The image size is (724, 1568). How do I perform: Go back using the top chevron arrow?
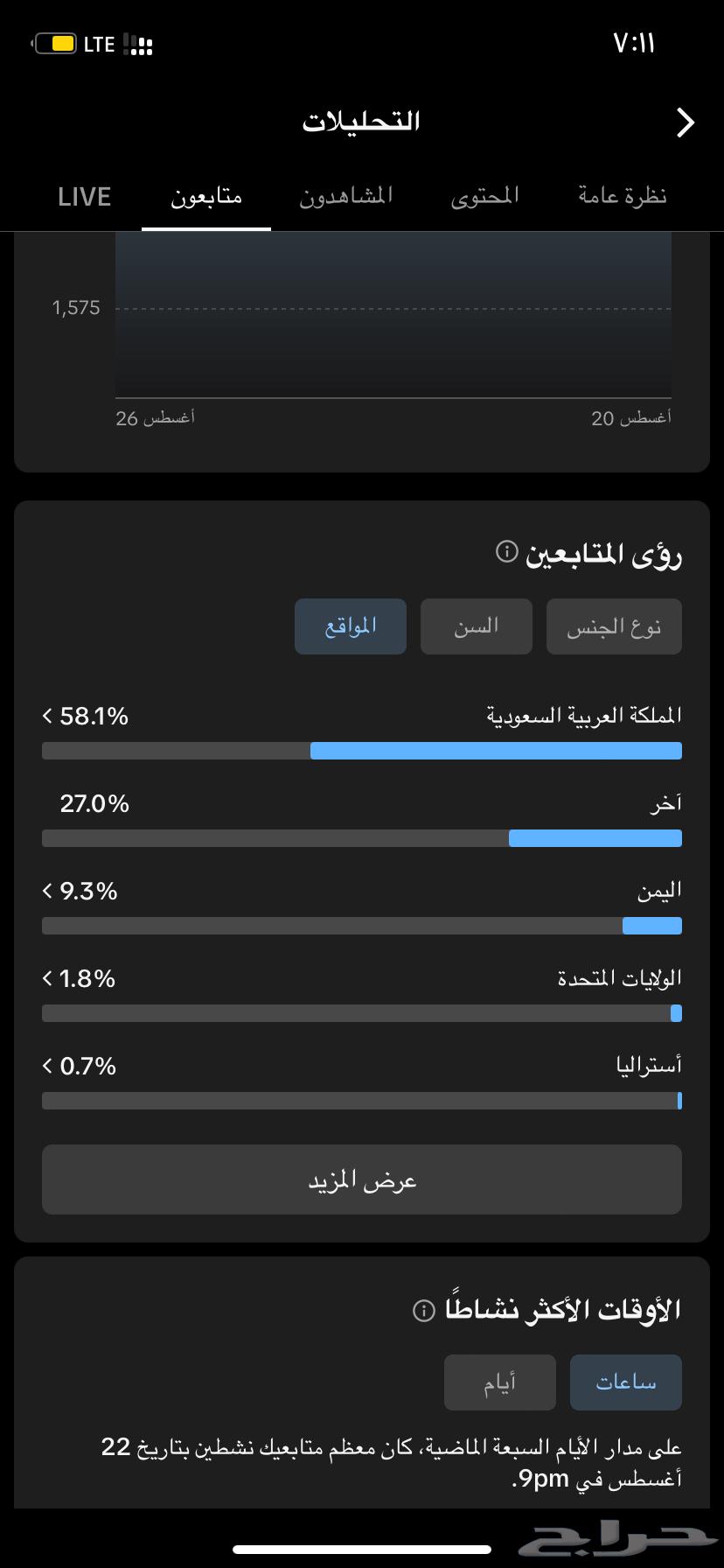(686, 122)
